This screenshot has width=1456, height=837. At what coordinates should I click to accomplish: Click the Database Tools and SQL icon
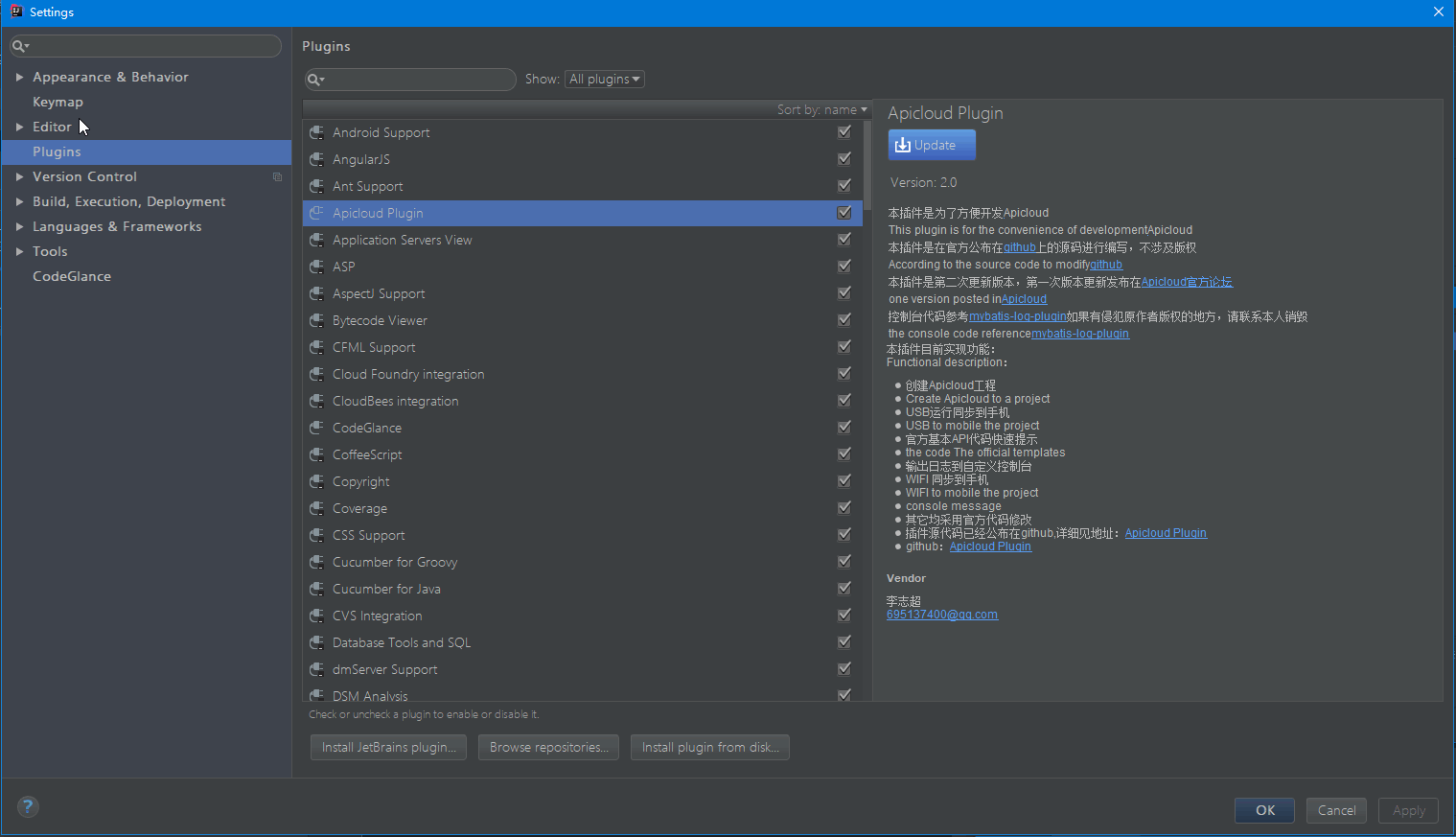tap(316, 642)
